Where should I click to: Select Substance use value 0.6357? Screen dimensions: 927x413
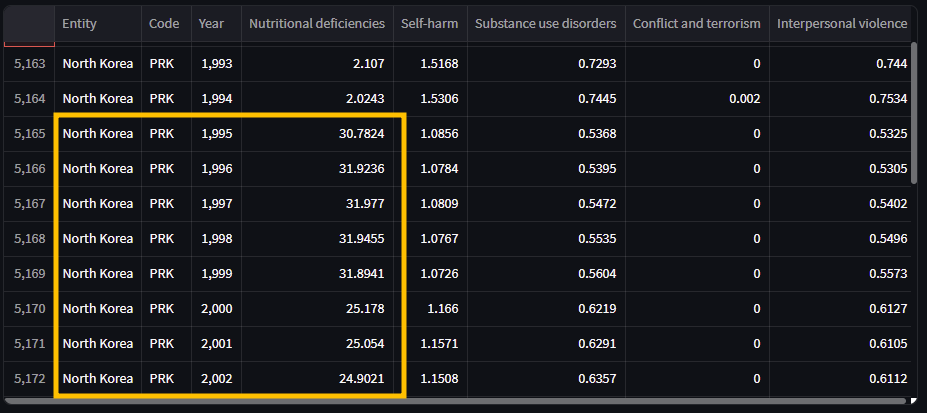coord(546,378)
